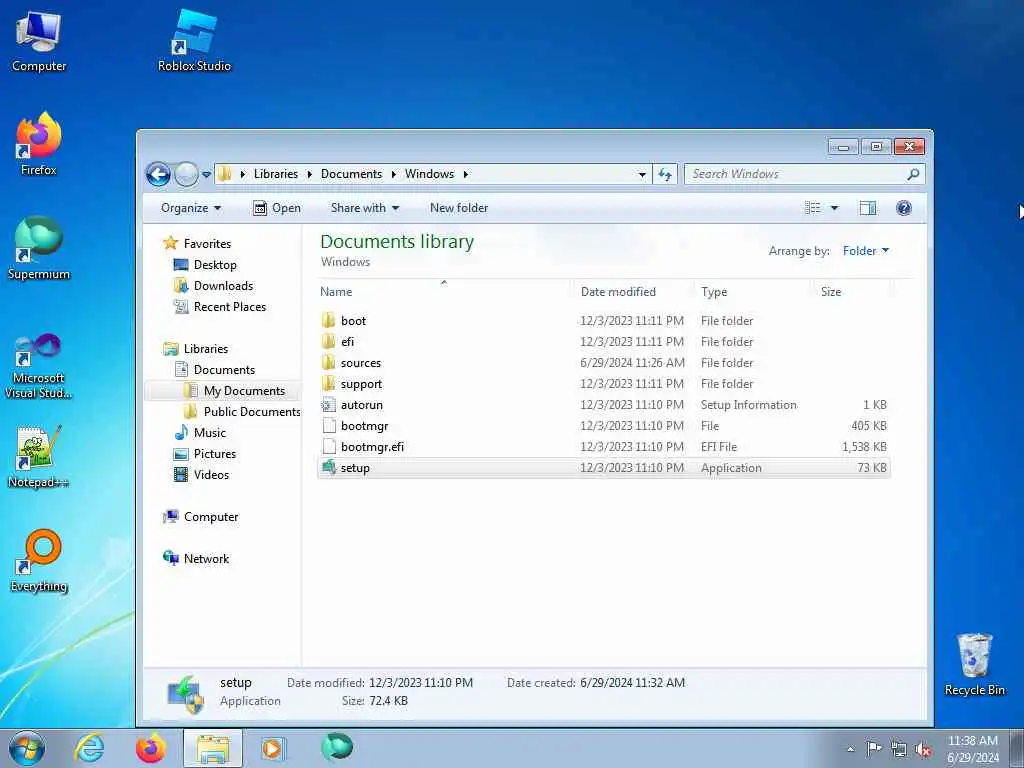The width and height of the screenshot is (1024, 768).
Task: Select the Firefox desktop shortcut
Action: [39, 144]
